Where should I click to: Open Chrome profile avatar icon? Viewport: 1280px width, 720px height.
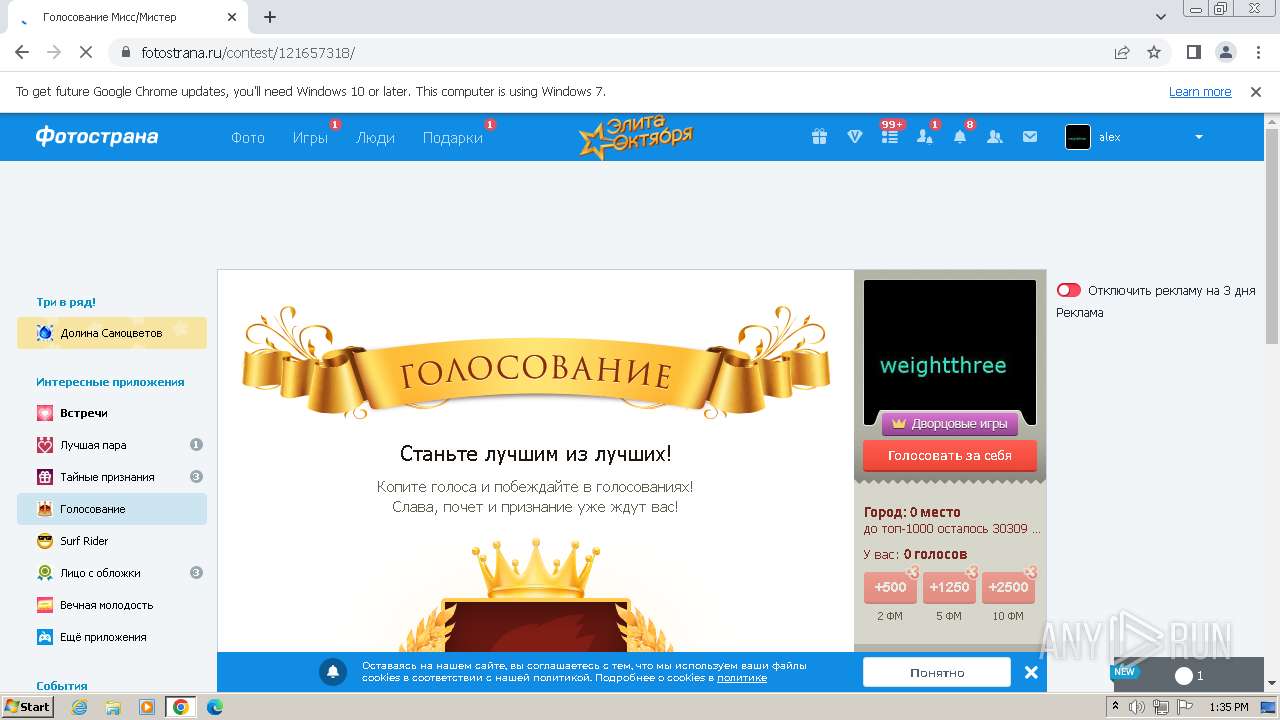tap(1226, 52)
